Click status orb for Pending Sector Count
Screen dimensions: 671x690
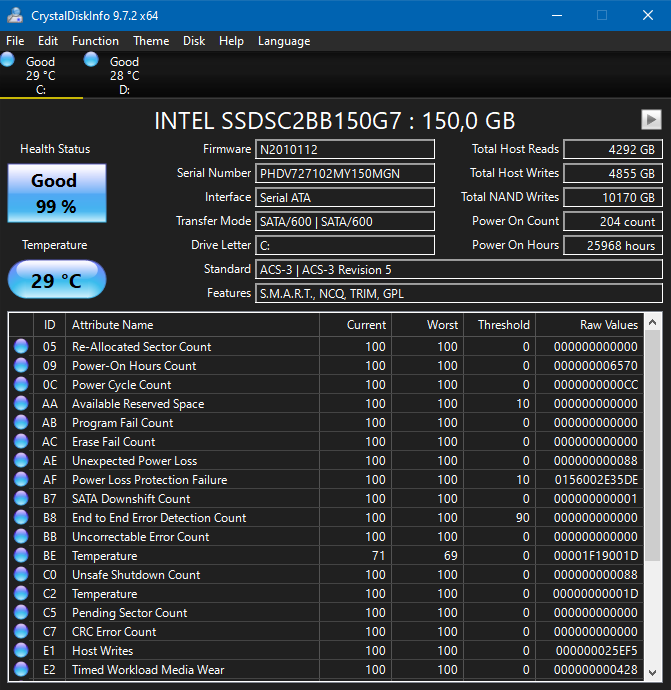[21, 613]
